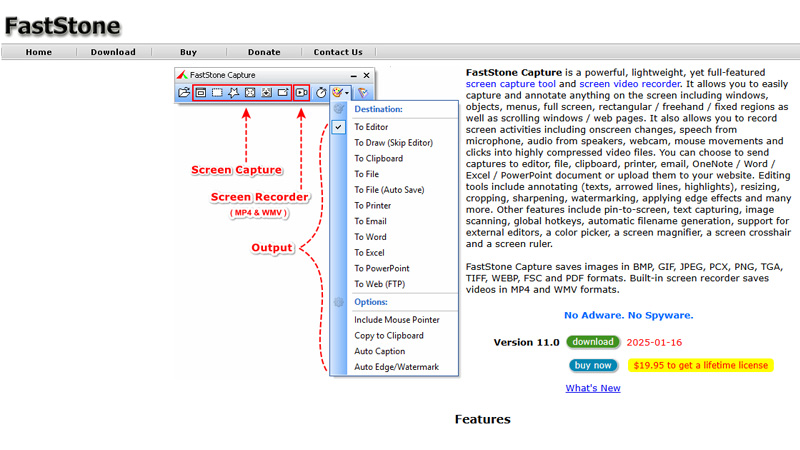
Task: Start the Screen Recorder video icon
Action: (x=302, y=92)
